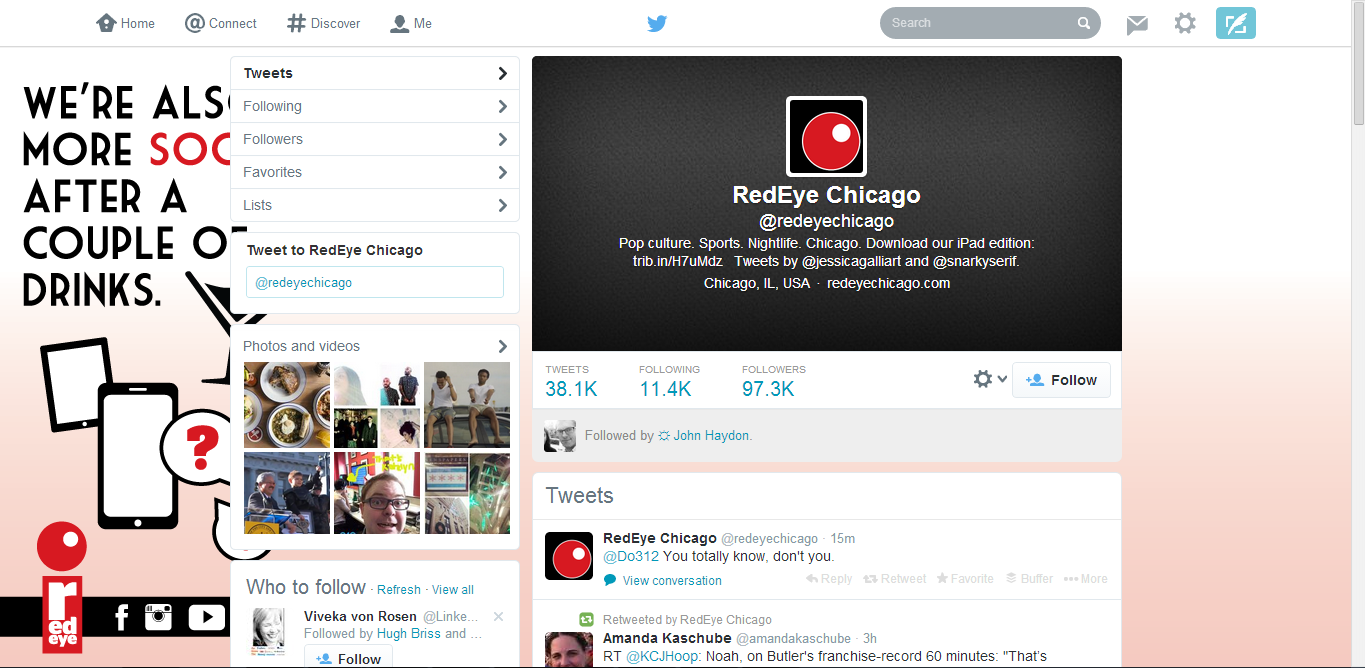Screen dimensions: 1365x668
Task: Open the profile gear dropdown next to Follow
Action: (x=990, y=379)
